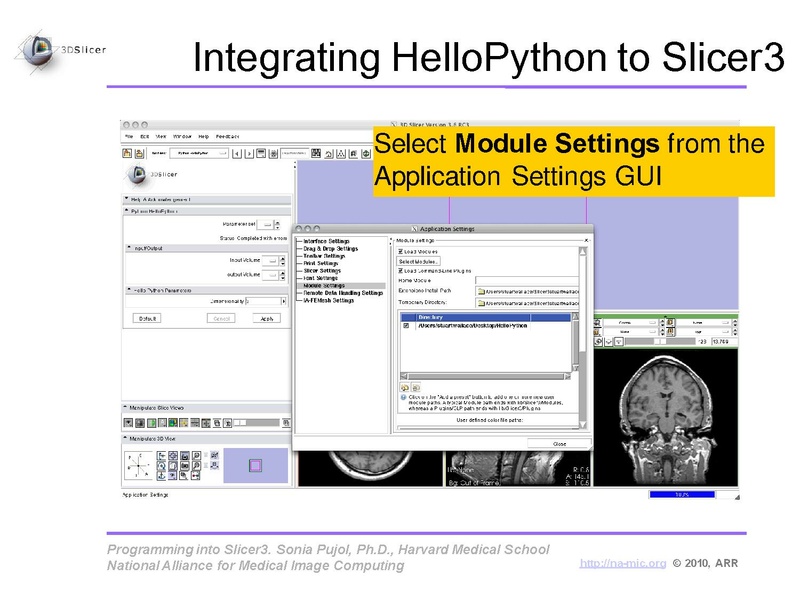Click the module search field
Viewport: 800px width, 600px height.
pyautogui.click(x=294, y=153)
